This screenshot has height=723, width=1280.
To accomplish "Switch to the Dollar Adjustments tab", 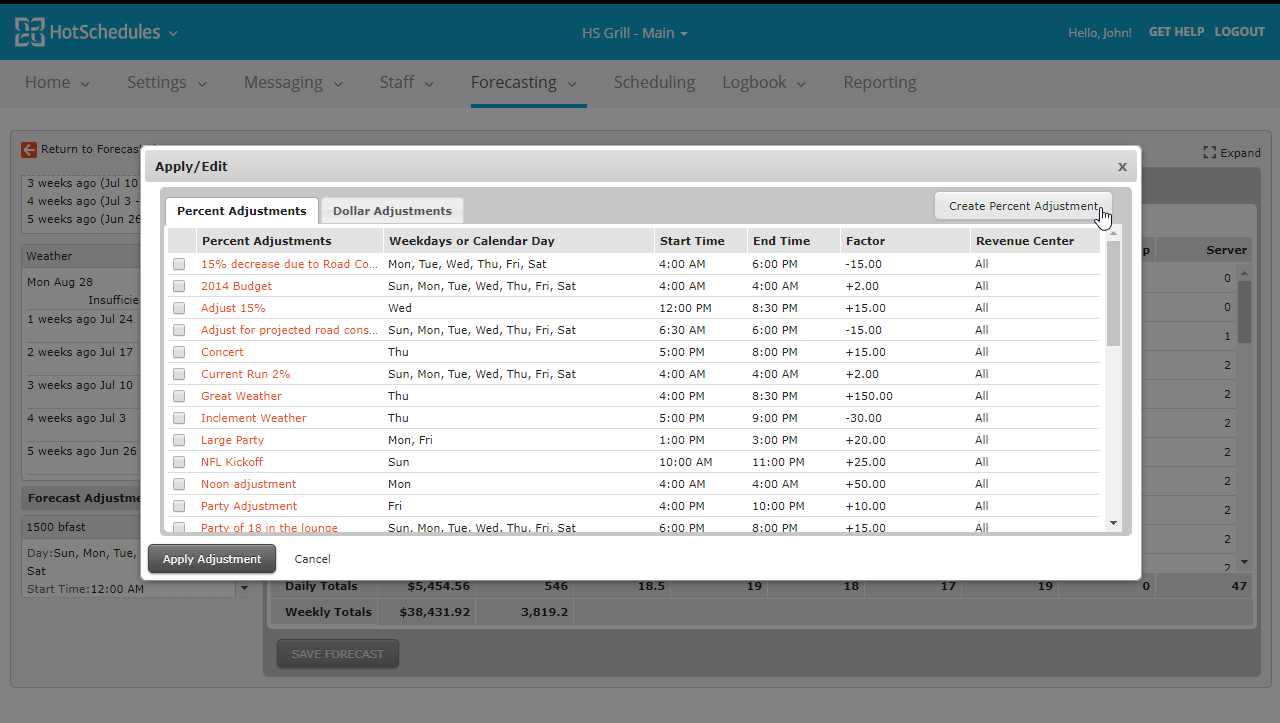I will [x=392, y=211].
